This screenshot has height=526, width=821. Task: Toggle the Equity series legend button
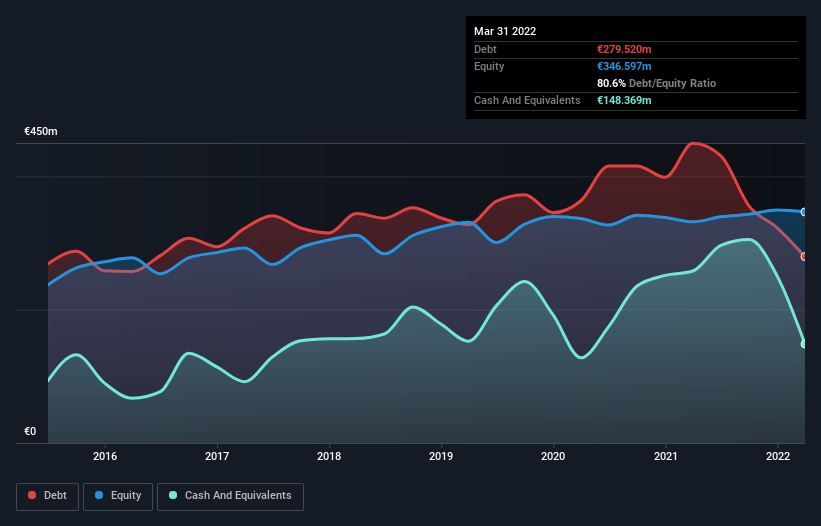(x=118, y=496)
